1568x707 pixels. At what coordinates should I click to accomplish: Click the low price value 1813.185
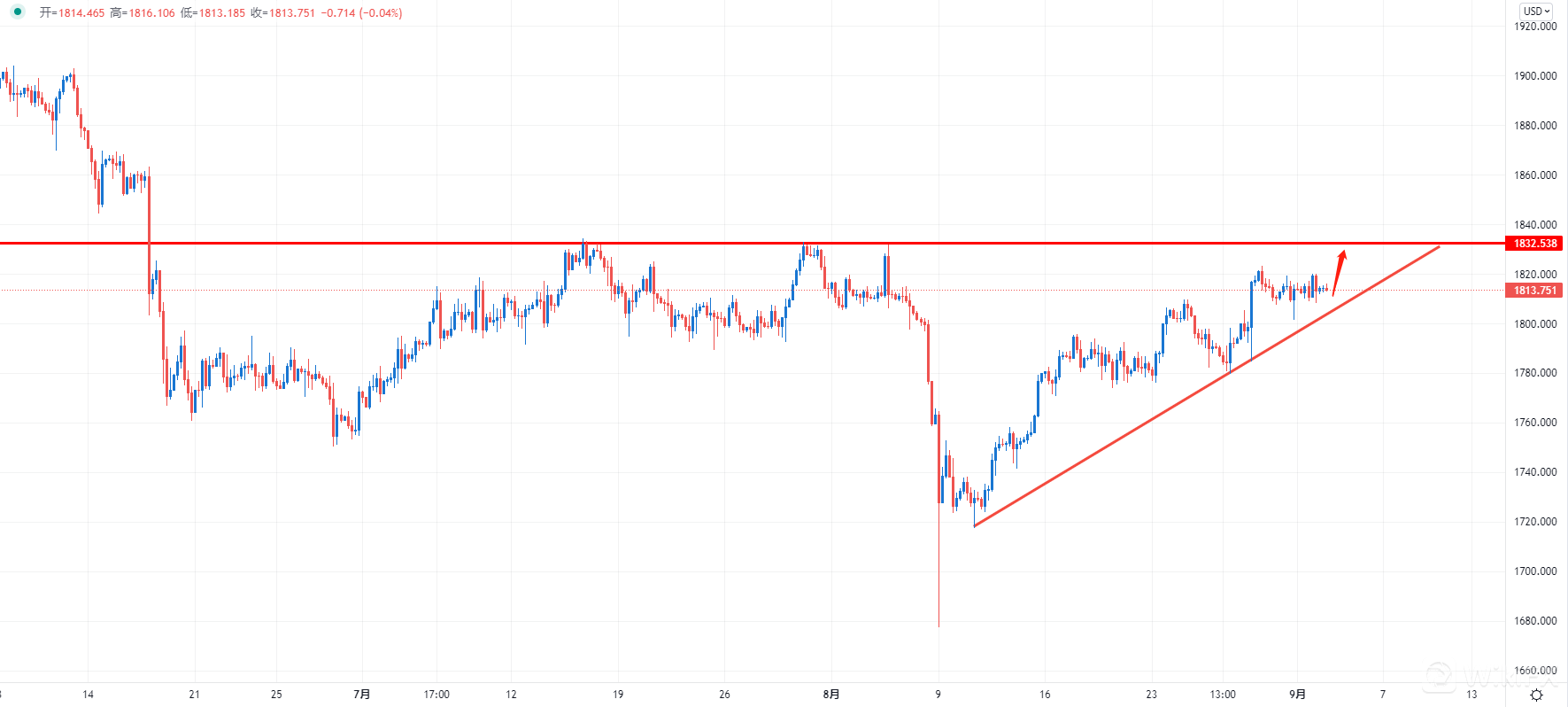point(222,13)
